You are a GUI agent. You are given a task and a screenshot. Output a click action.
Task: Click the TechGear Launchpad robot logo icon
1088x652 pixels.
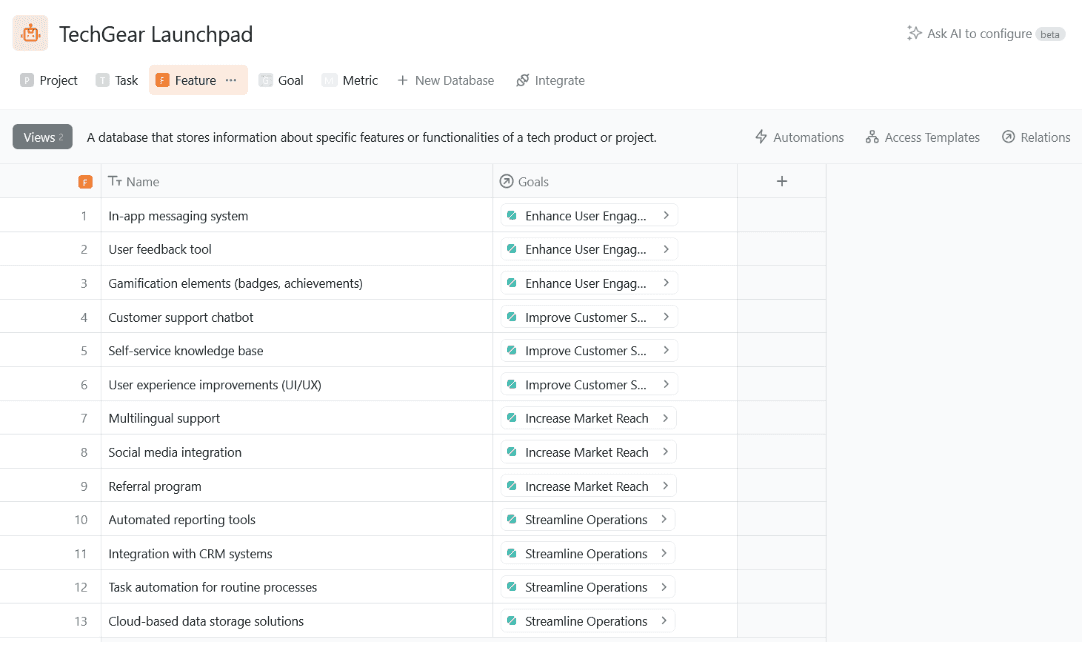tap(30, 33)
